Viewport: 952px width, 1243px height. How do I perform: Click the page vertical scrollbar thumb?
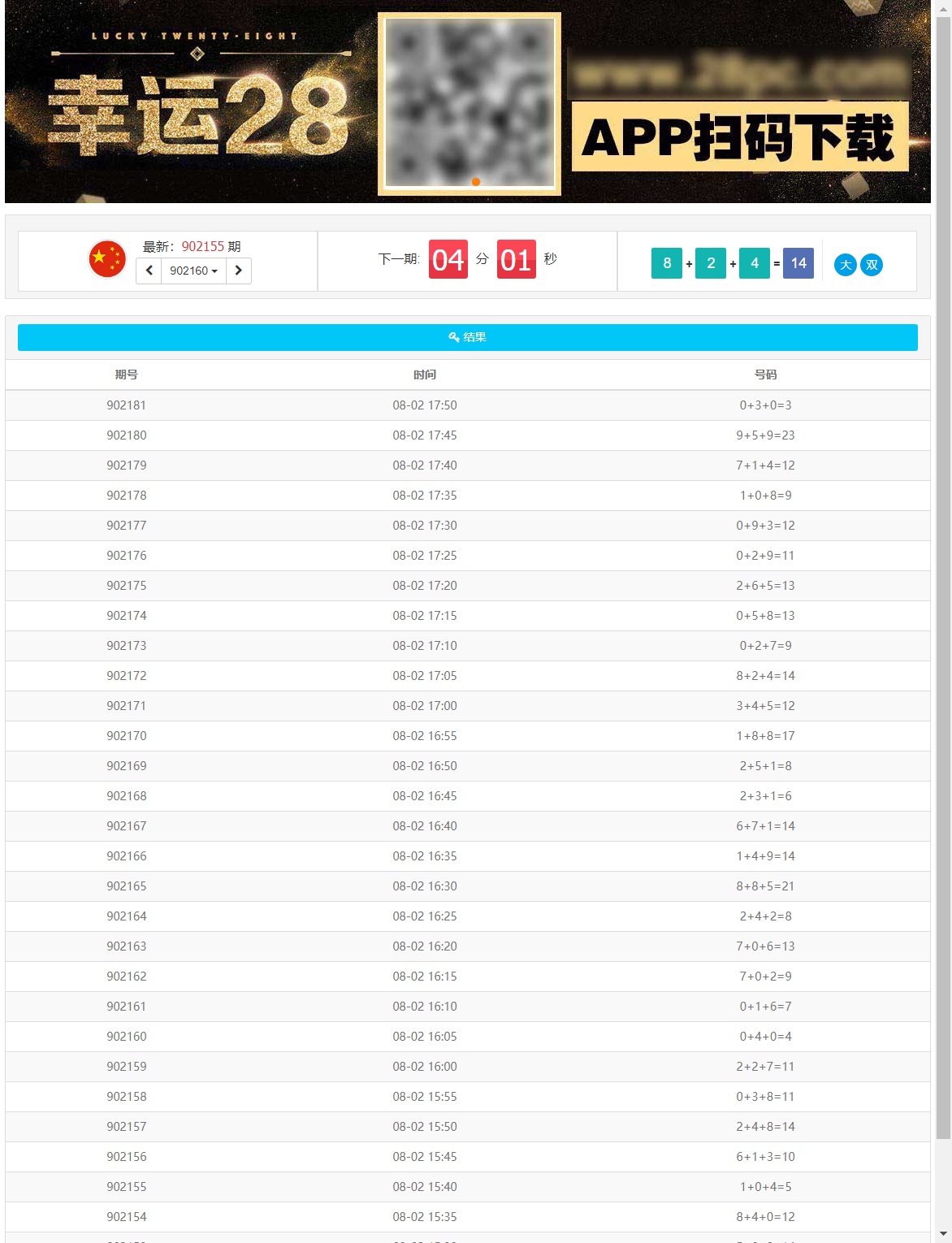pos(943,577)
